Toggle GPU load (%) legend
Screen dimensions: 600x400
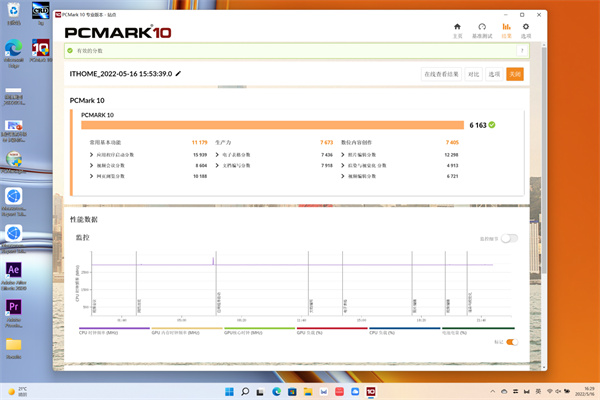[332, 331]
